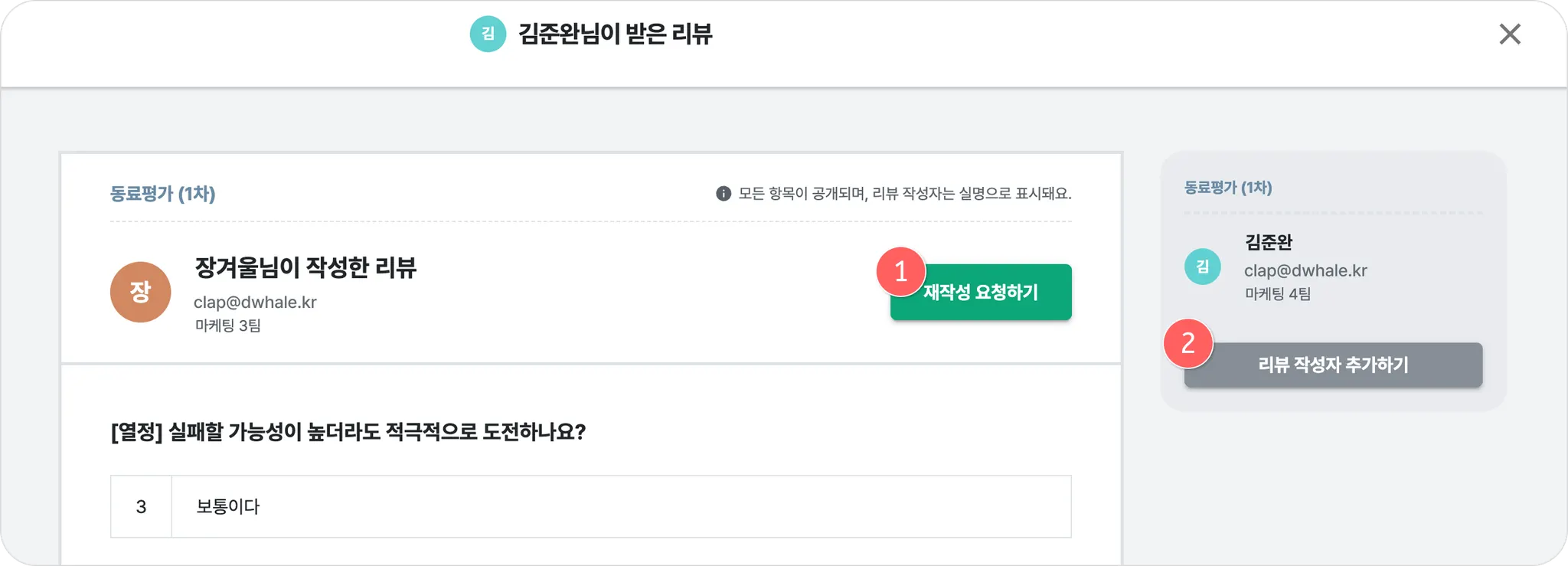
Task: Select 동료평가 (1차) heading in the main card
Action: pyautogui.click(x=162, y=194)
